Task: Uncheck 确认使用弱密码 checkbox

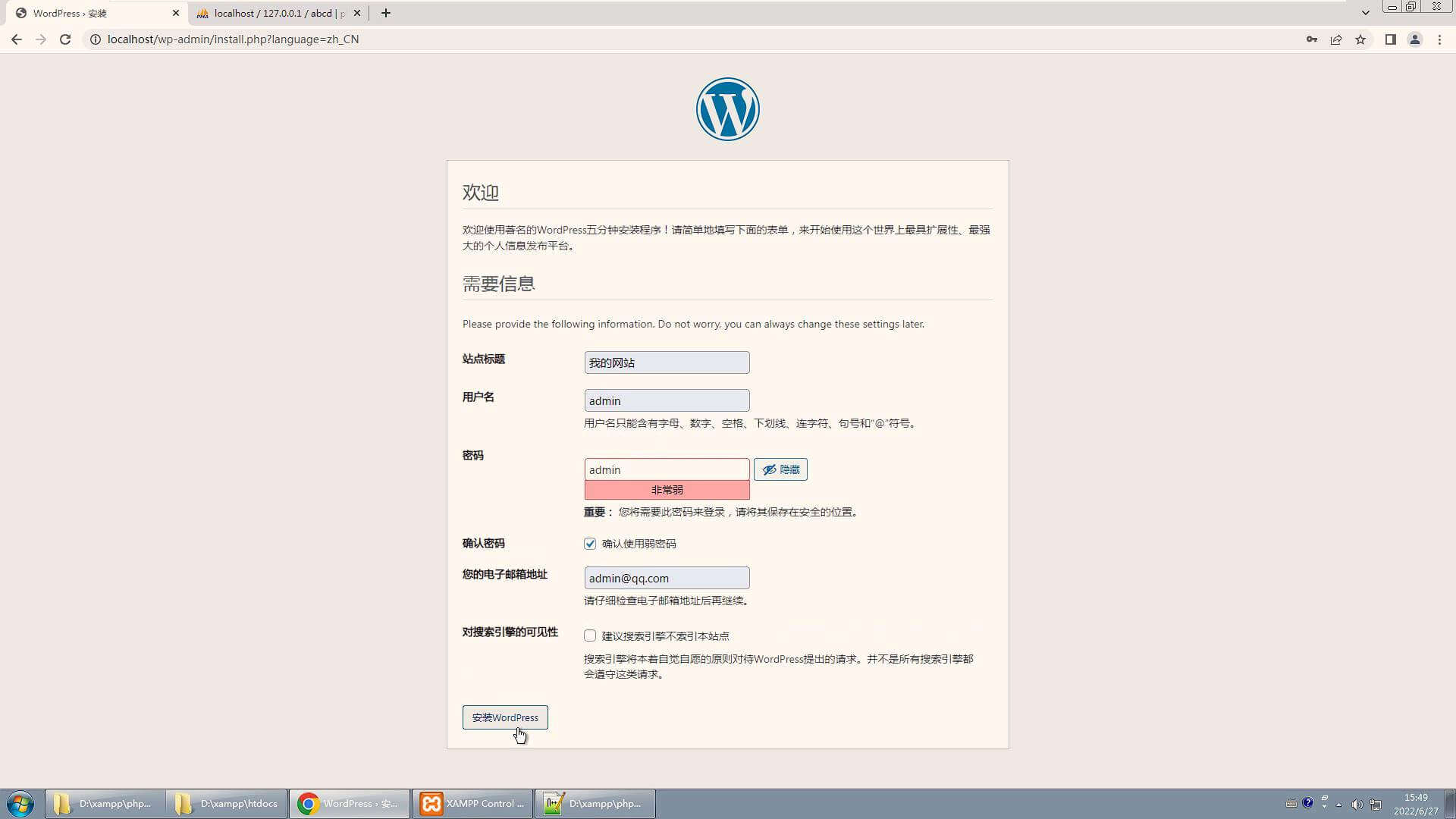Action: click(590, 544)
